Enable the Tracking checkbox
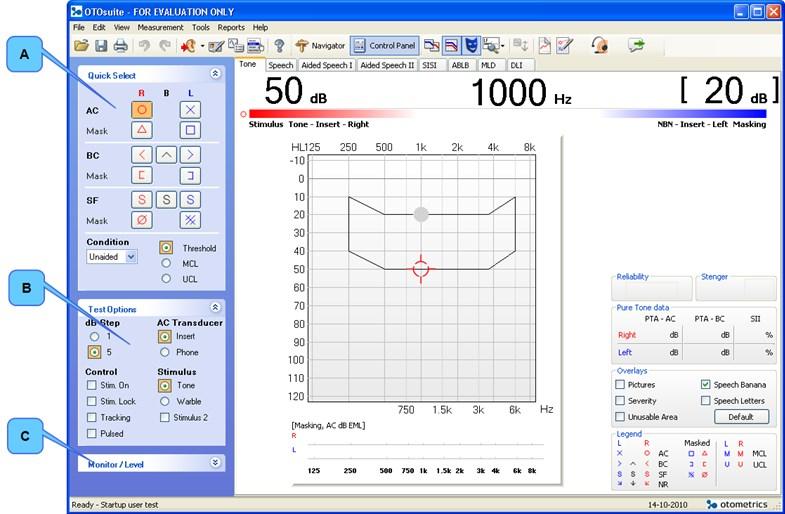 [92, 417]
